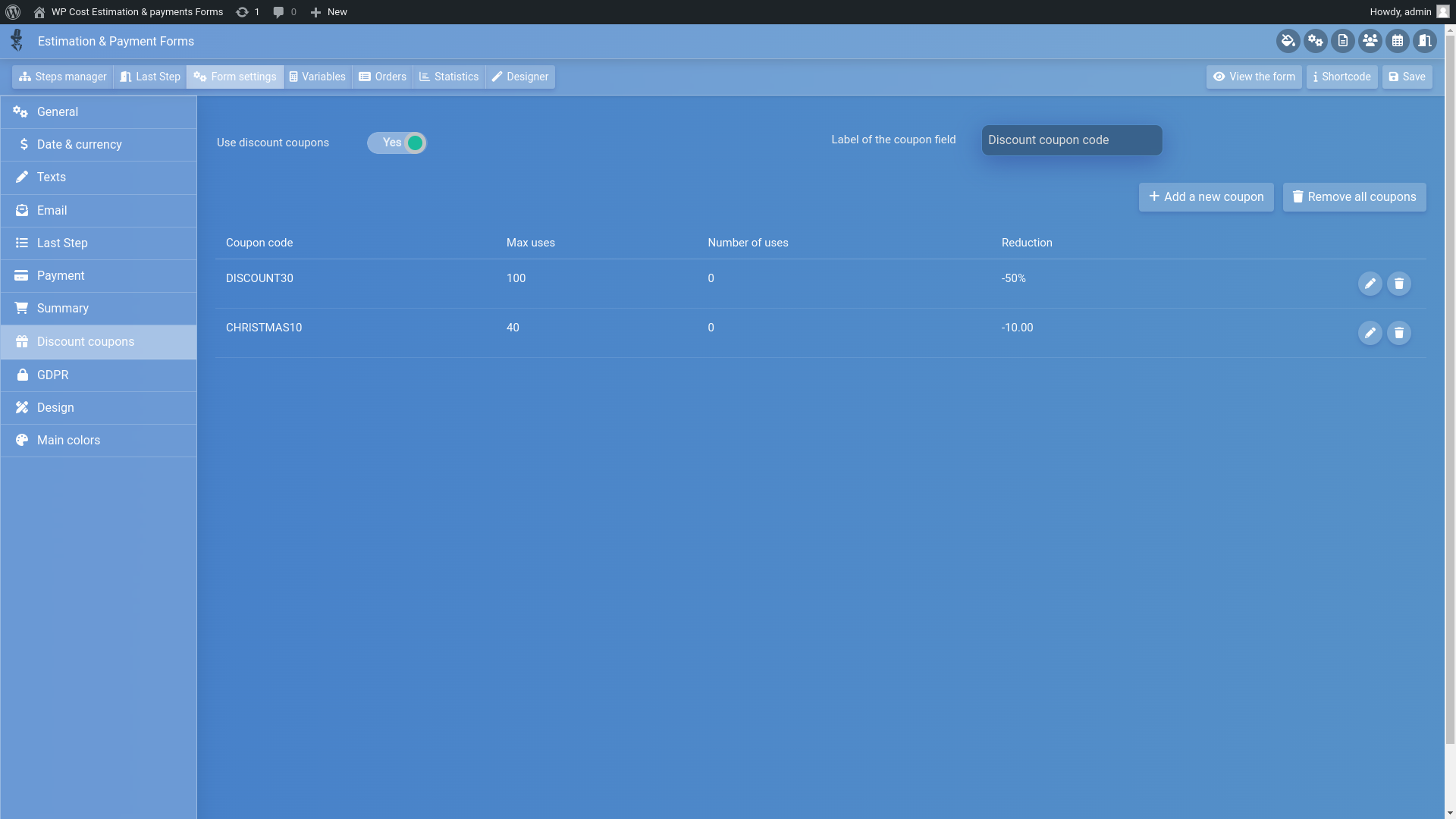
Task: Switch to the Variables tab
Action: [317, 77]
